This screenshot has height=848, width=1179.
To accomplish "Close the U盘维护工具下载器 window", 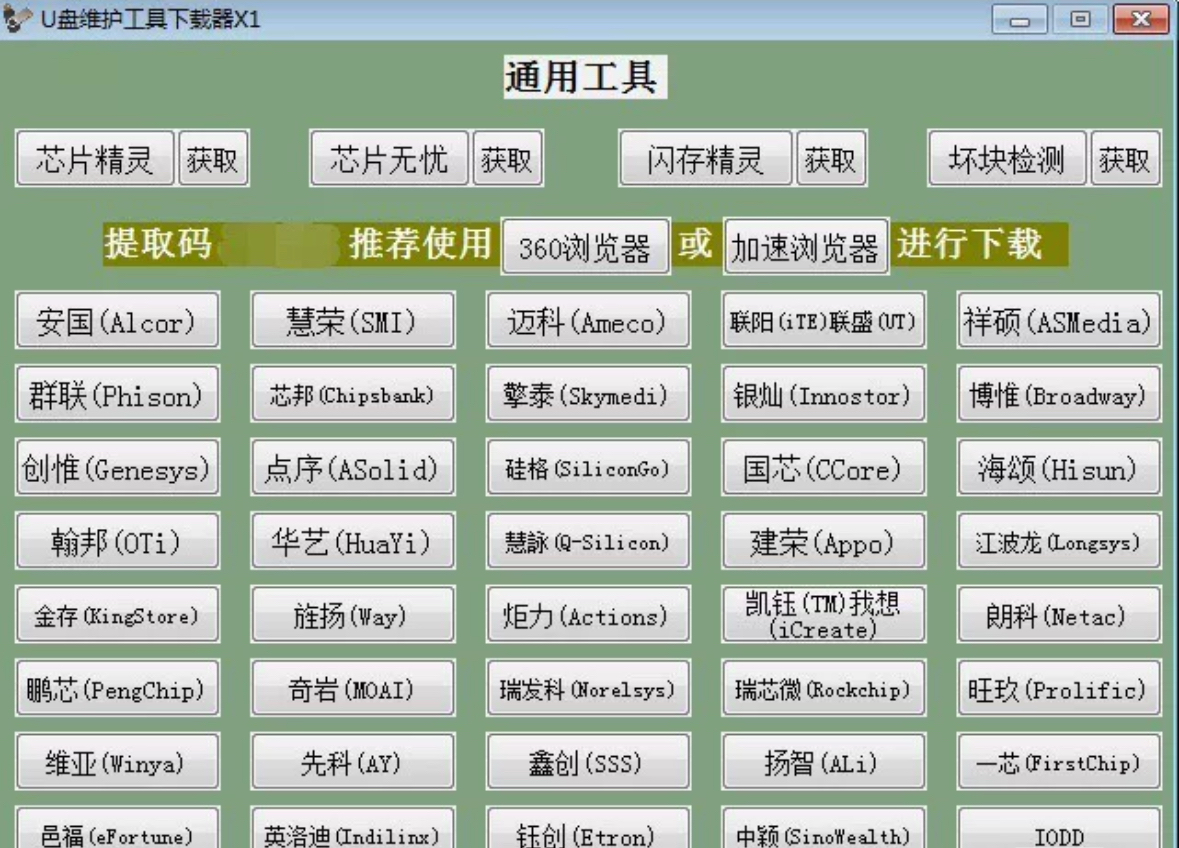I will click(x=1141, y=20).
